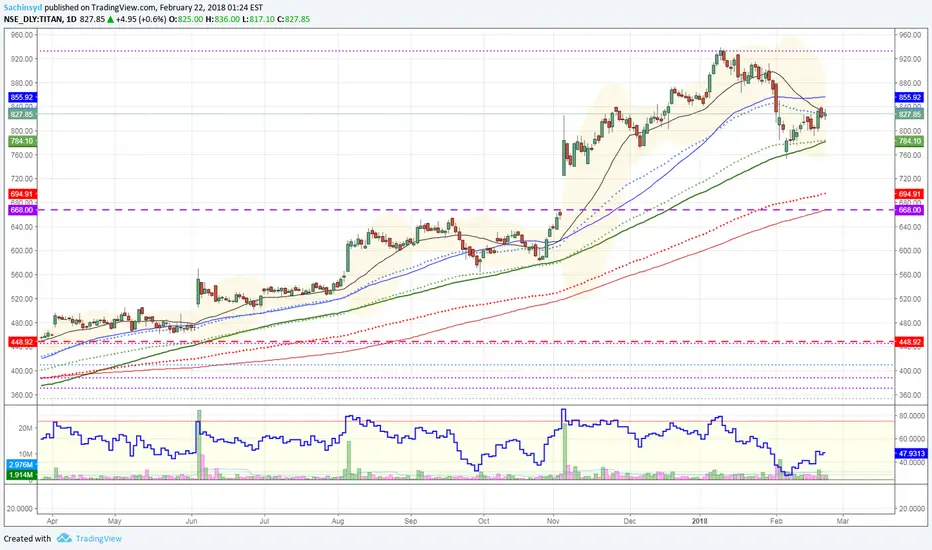The image size is (932, 550).
Task: Click the 360.00 tick on left price scale
Action: [x=22, y=395]
